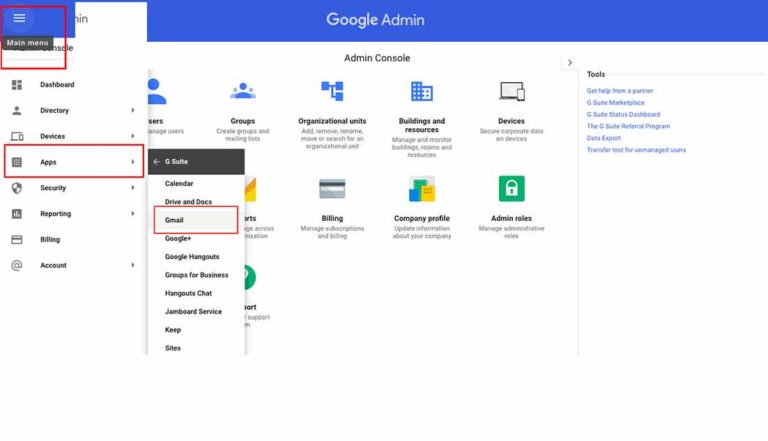Click the Dashboard grid icon

pos(17,85)
